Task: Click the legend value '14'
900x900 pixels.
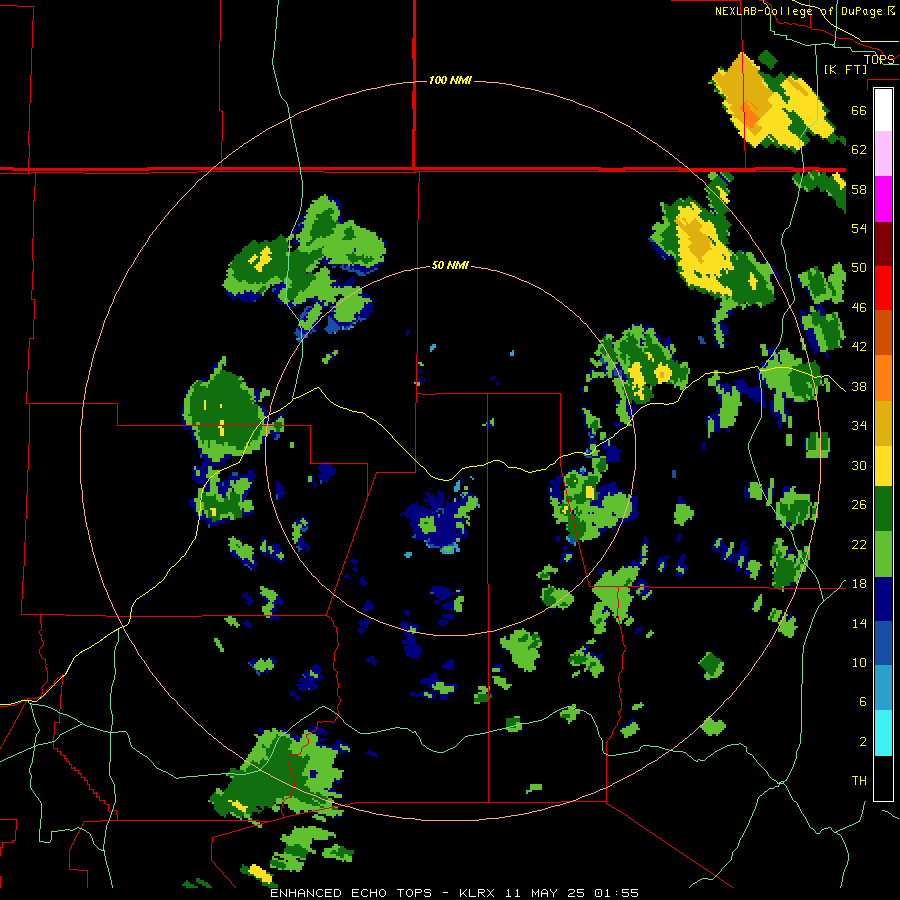Action: (x=859, y=623)
